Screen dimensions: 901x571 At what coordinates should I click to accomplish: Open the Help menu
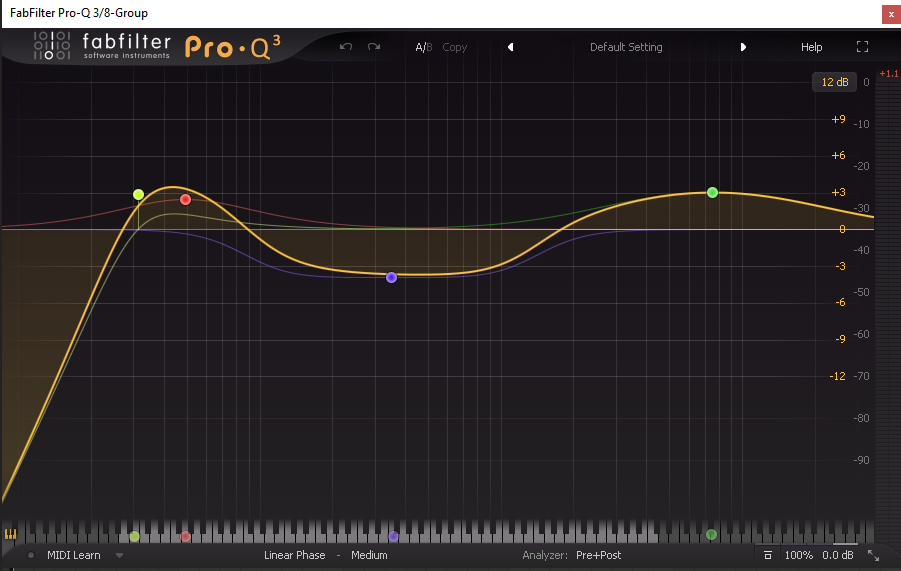tap(811, 47)
